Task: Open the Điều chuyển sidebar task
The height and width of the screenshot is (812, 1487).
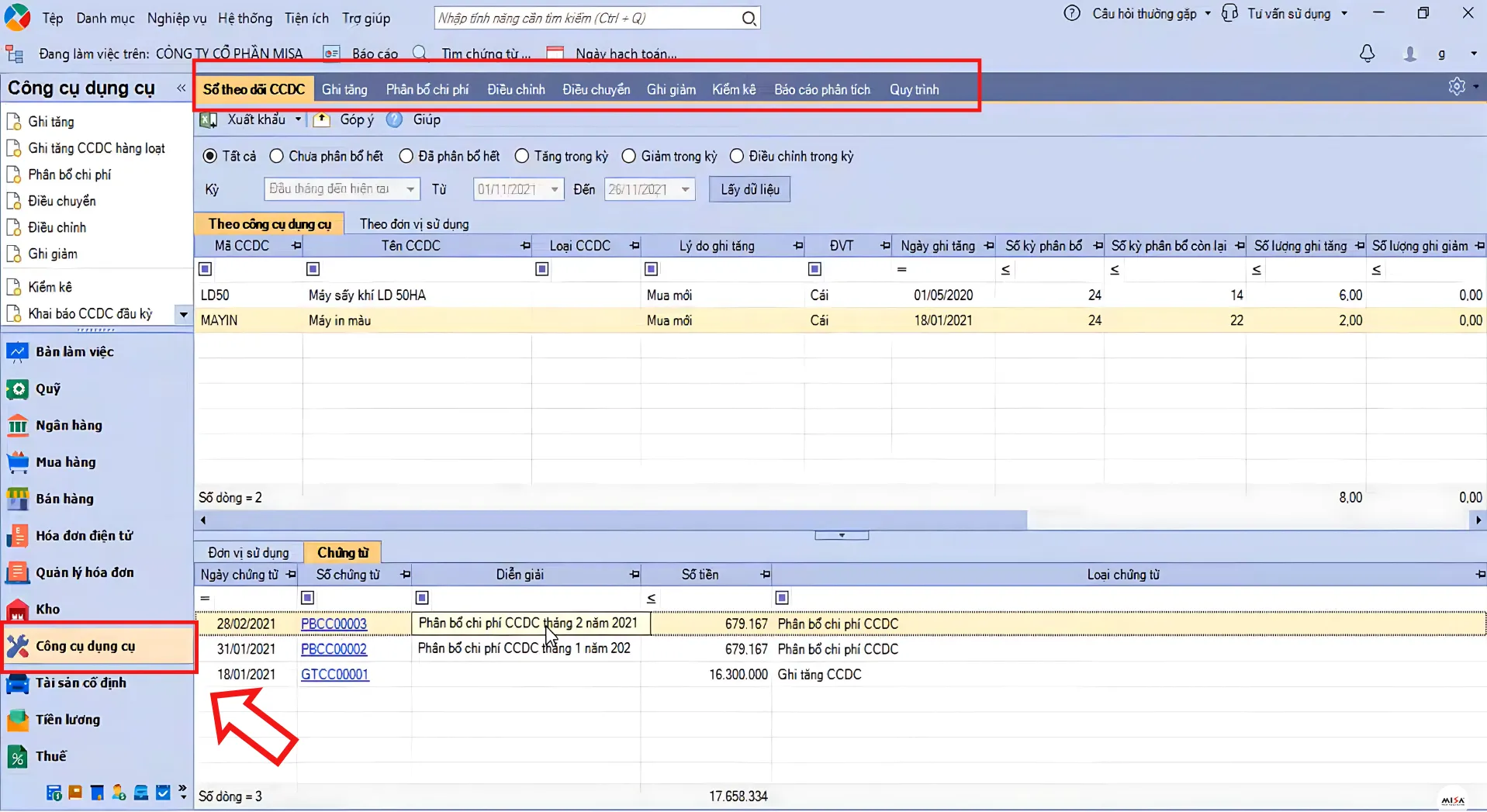Action: pyautogui.click(x=62, y=201)
